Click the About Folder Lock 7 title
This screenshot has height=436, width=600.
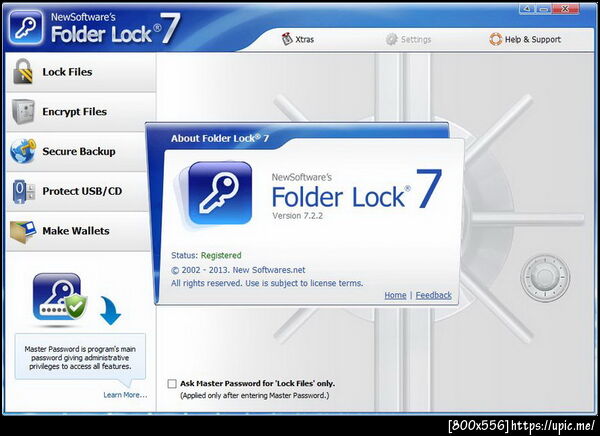pyautogui.click(x=220, y=139)
